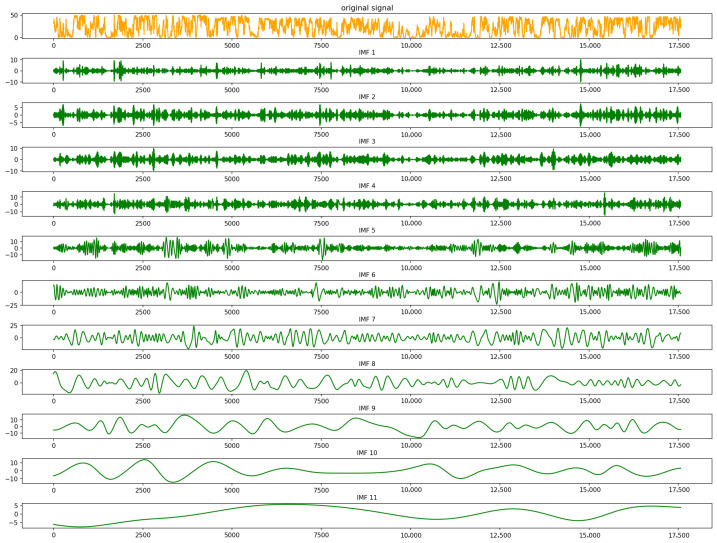Screen dimensions: 717x543
Task: Click the '17,500' x-axis tick below IMF 11
Action: [679, 535]
